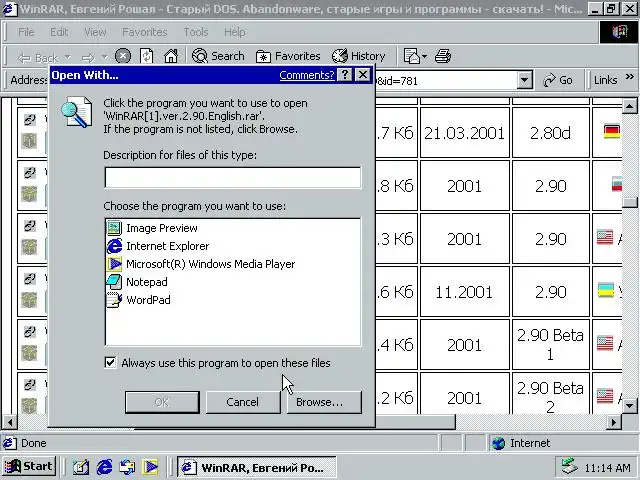Click the vertical scrollbar thumb
The height and width of the screenshot is (480, 640).
tap(630, 202)
